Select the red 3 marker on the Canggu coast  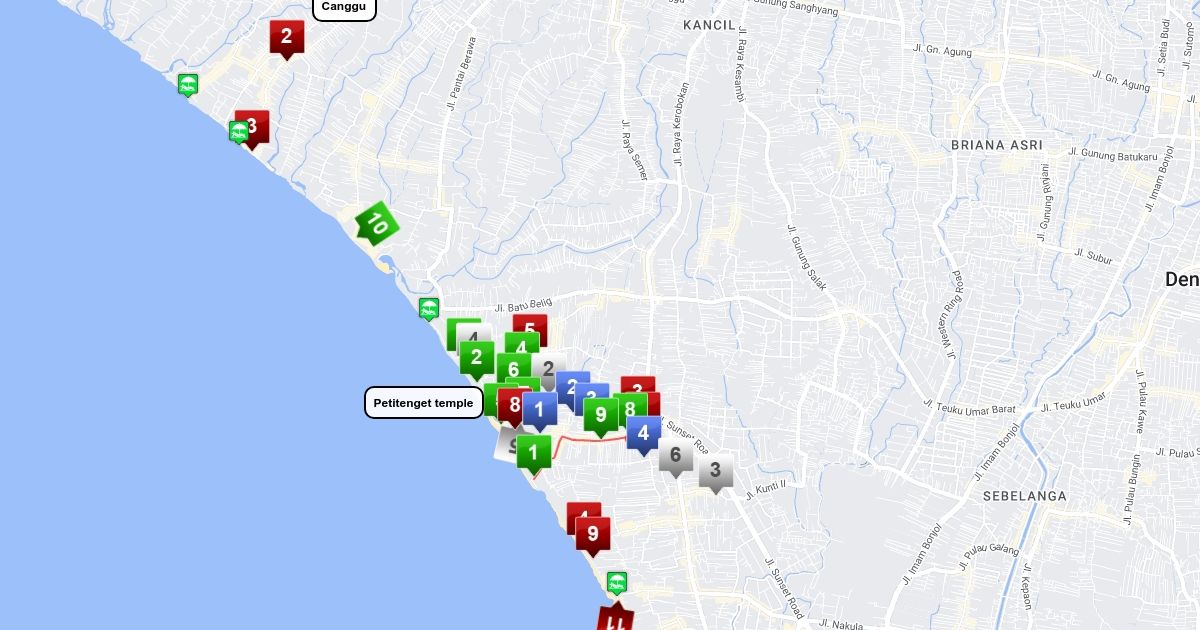click(x=256, y=128)
